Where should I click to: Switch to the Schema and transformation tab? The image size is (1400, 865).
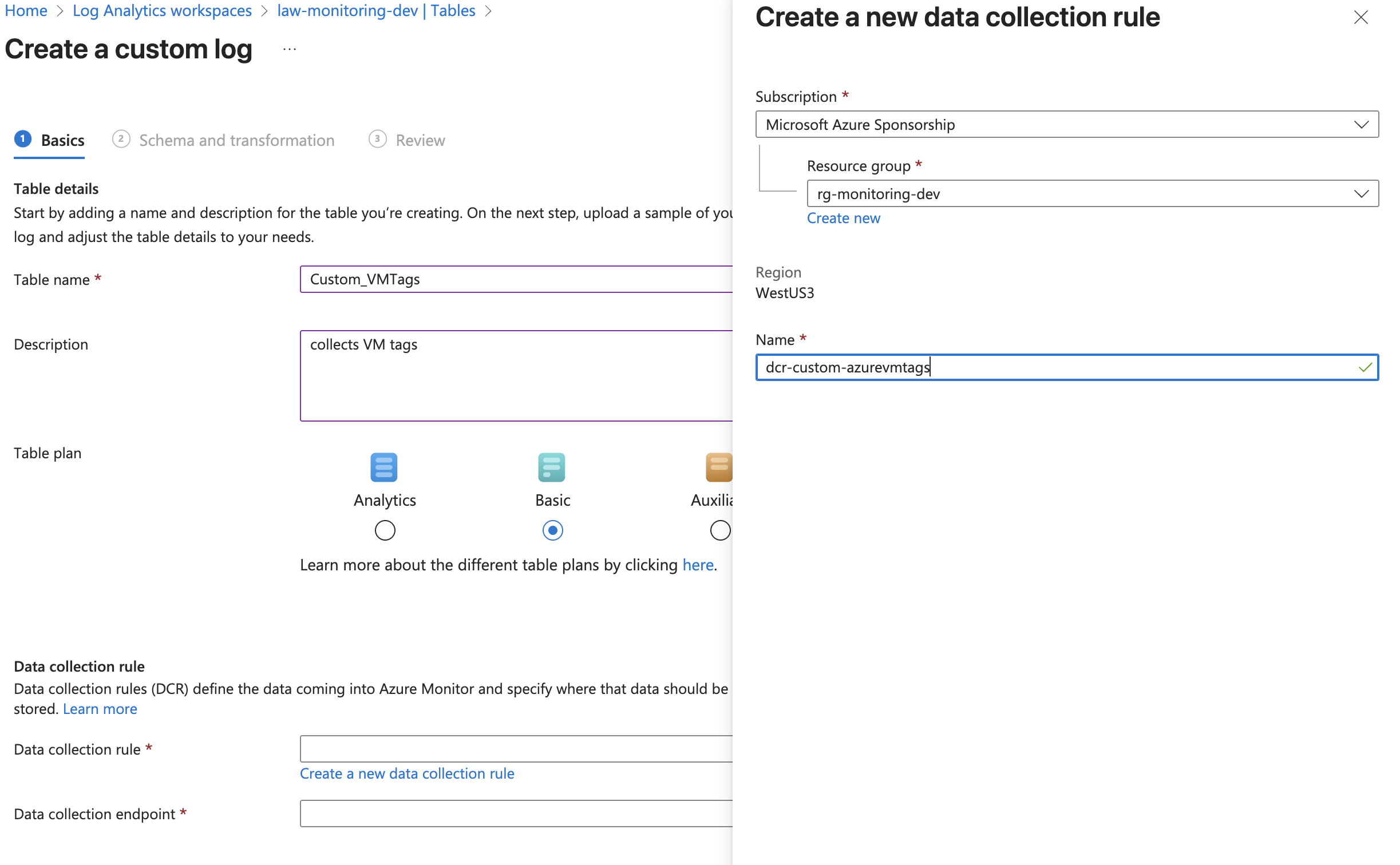click(x=237, y=140)
